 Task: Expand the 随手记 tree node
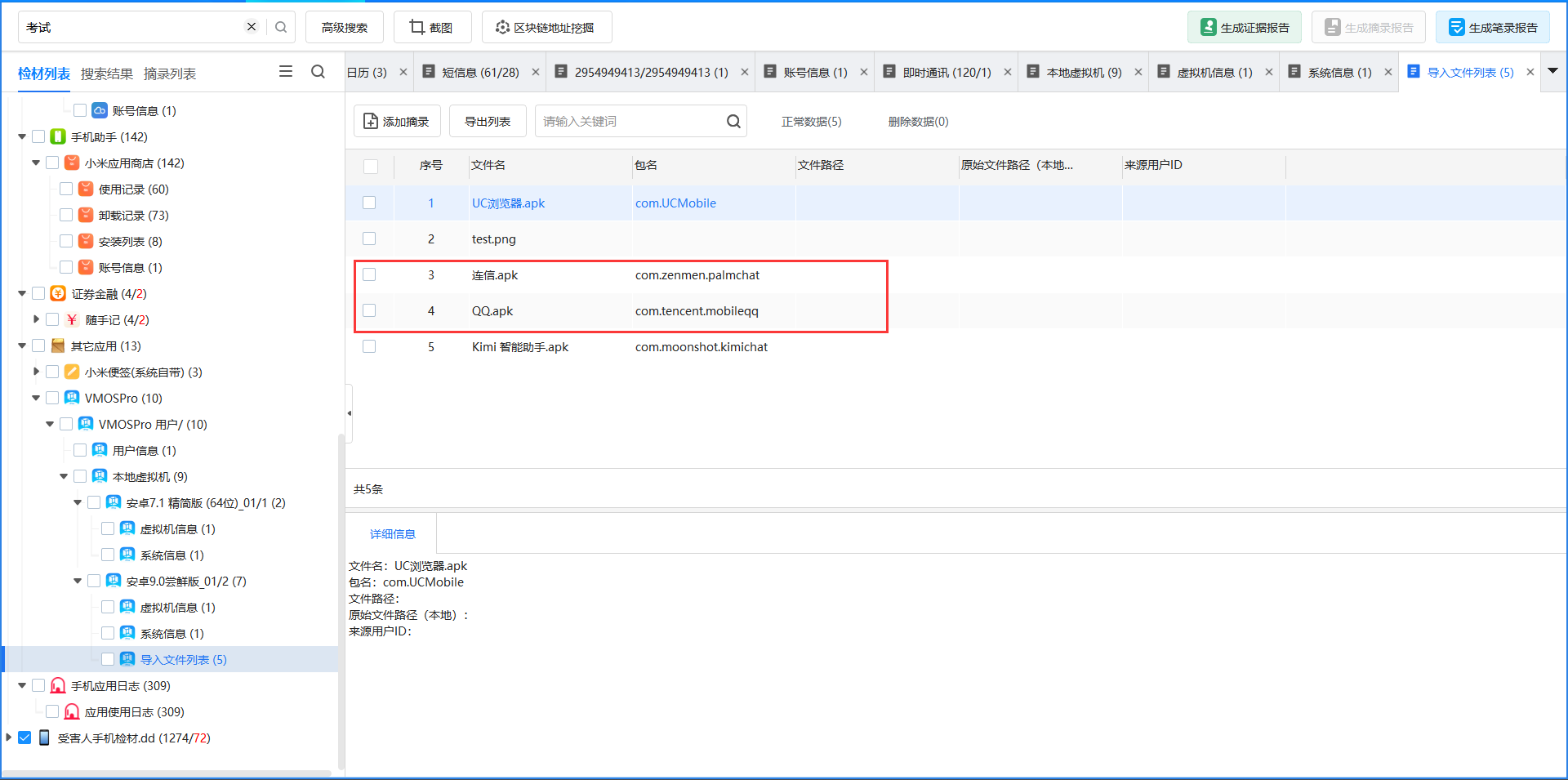(x=36, y=319)
